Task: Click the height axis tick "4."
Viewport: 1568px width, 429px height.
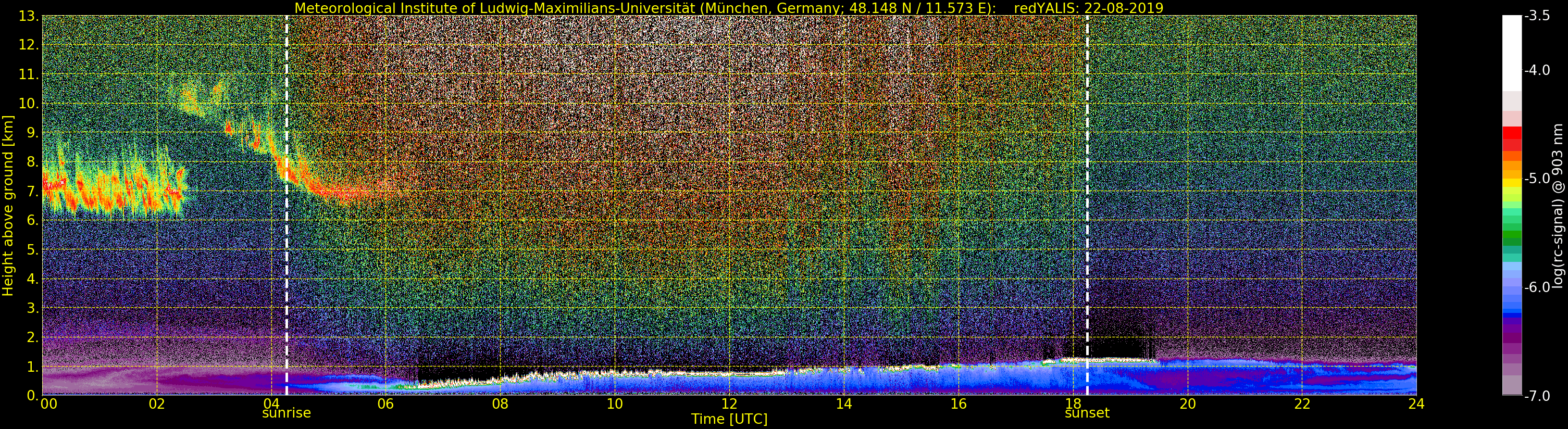Action: coord(32,279)
